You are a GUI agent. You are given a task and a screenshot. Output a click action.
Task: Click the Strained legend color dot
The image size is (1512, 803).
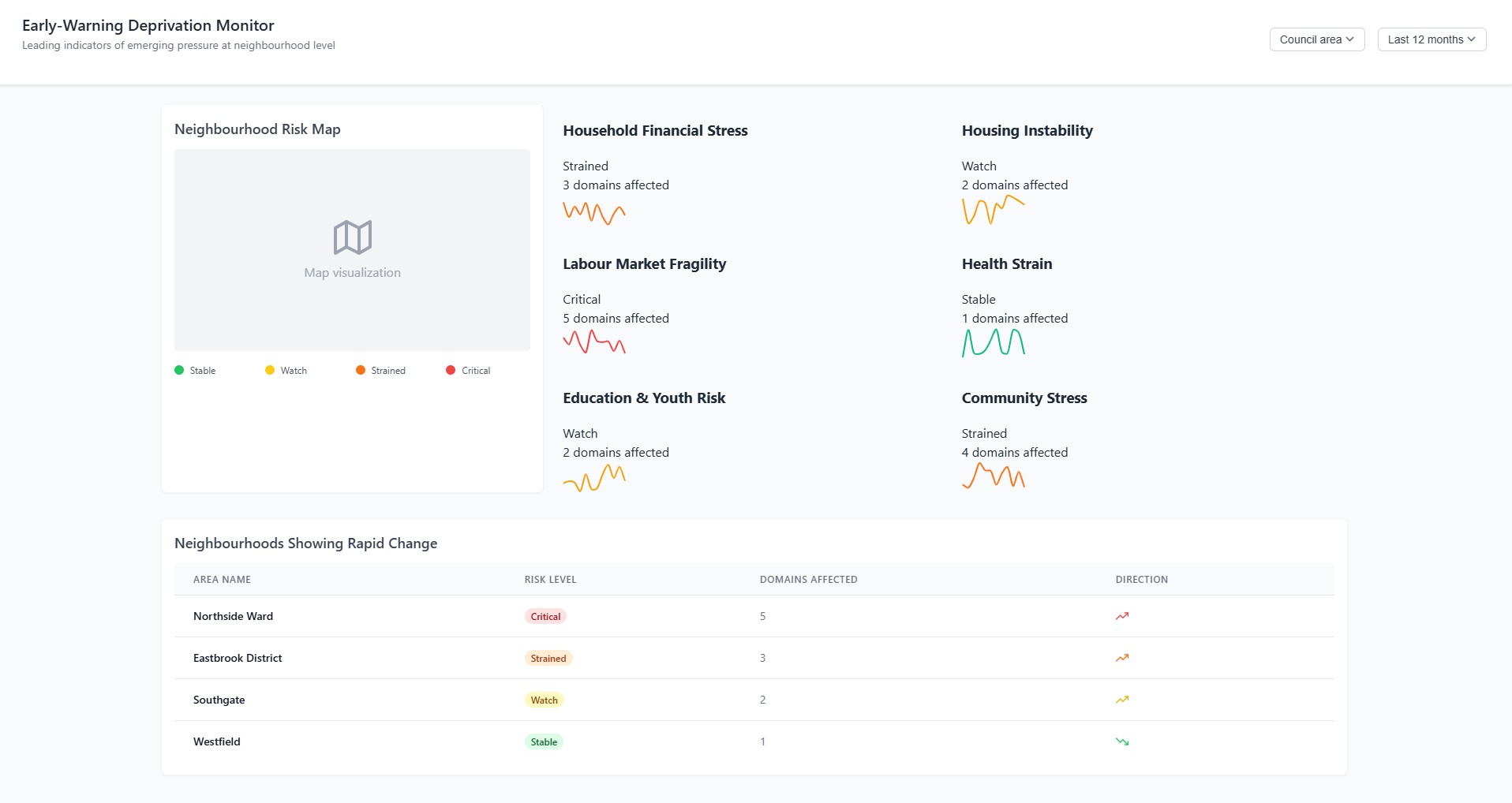(360, 370)
